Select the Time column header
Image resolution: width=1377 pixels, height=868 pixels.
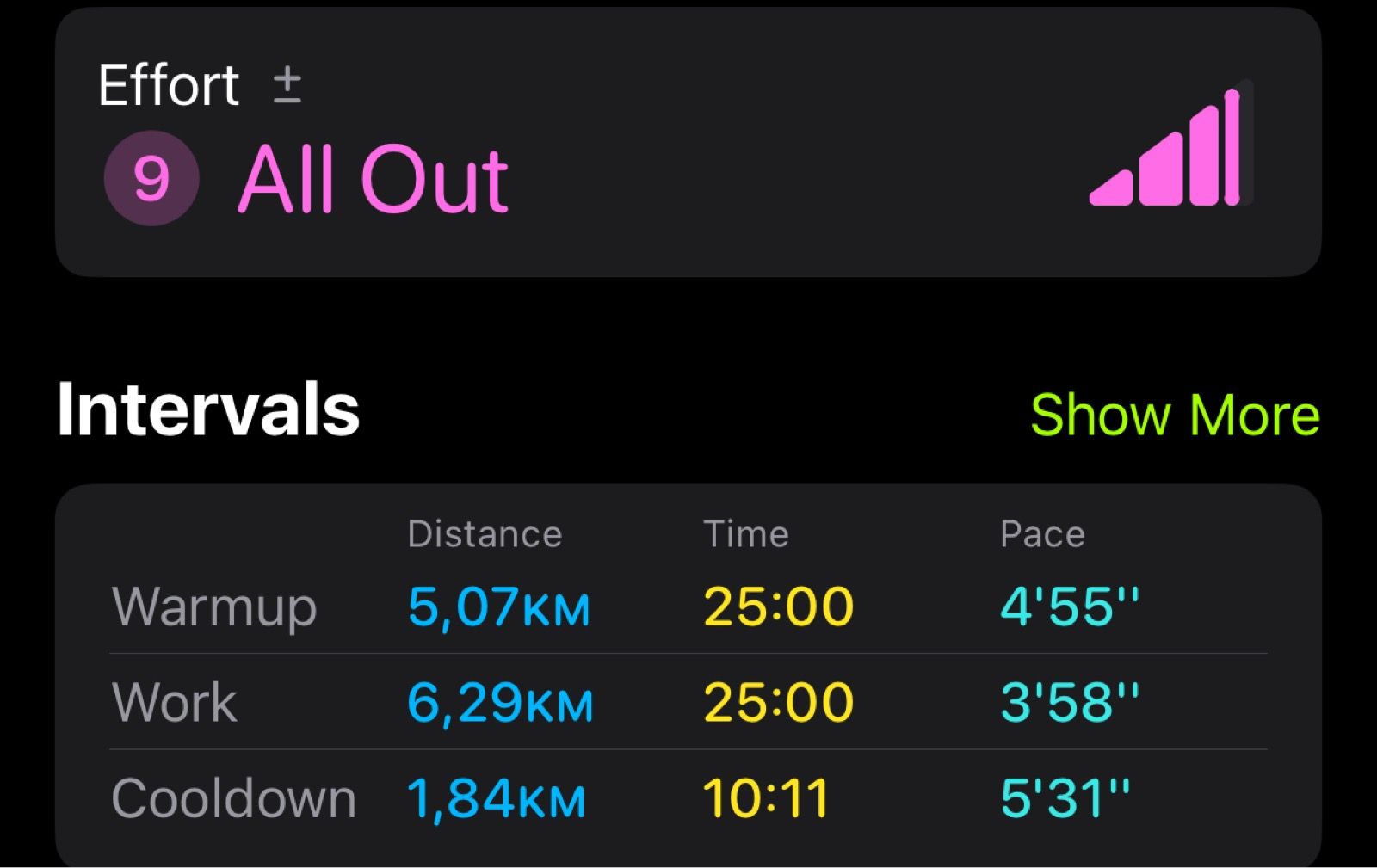click(745, 534)
